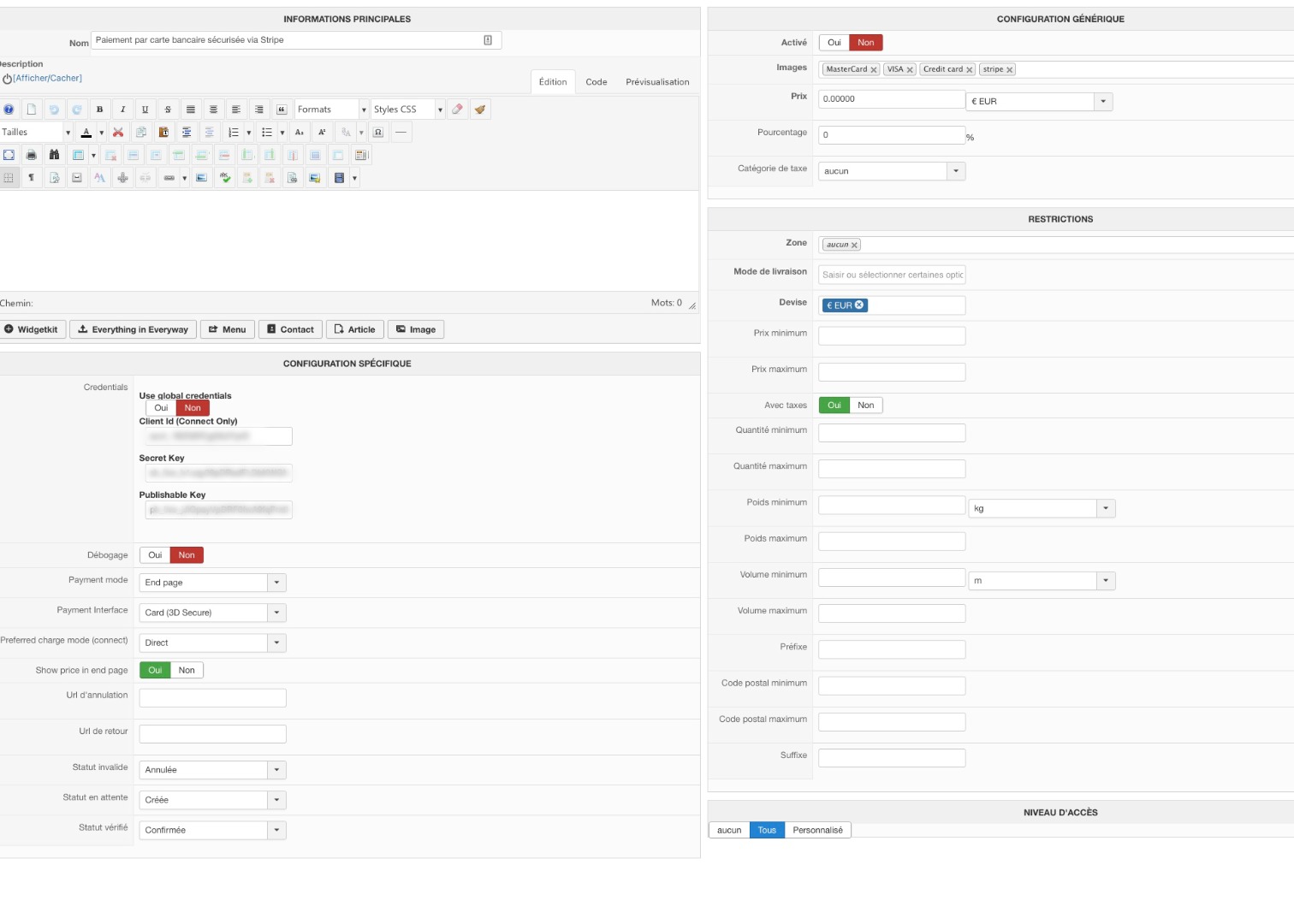Set Débogage to Non
Screen dimensions: 1294x924
click(187, 555)
